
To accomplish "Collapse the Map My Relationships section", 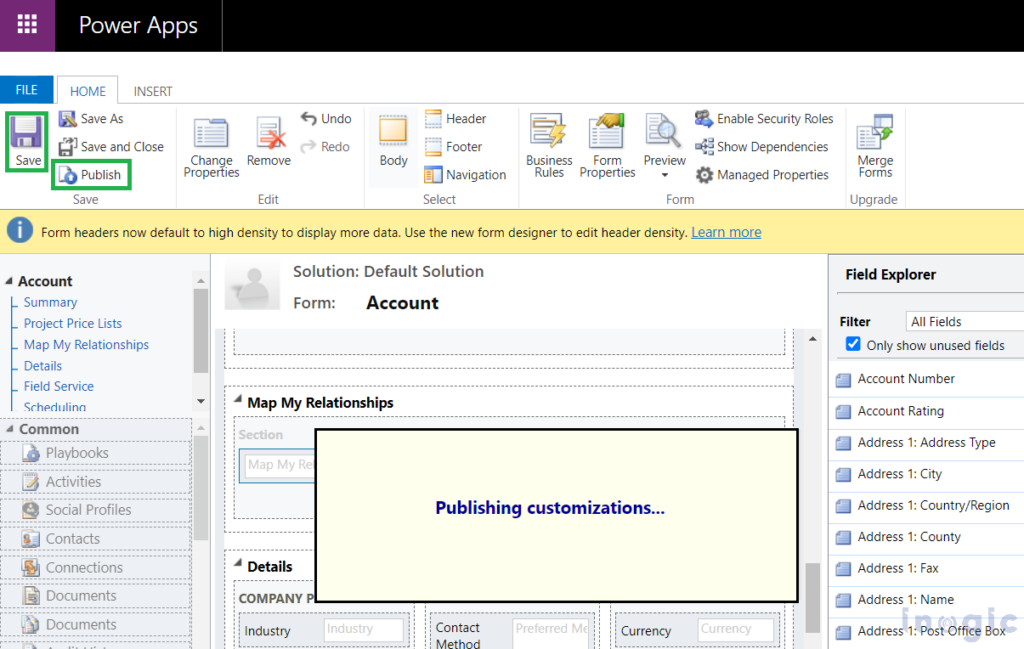I will [237, 401].
